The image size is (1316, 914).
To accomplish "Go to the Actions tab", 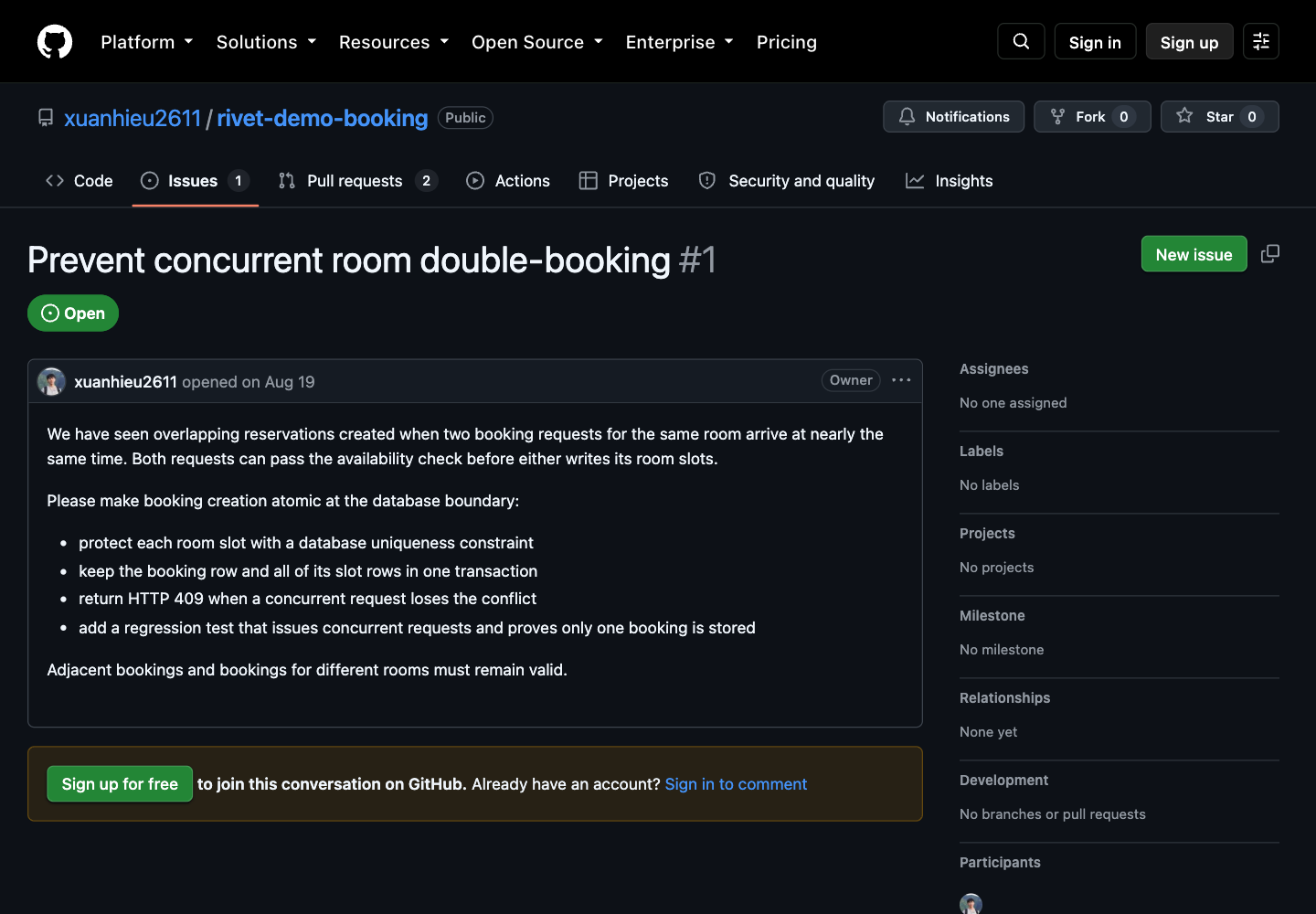I will pyautogui.click(x=508, y=181).
